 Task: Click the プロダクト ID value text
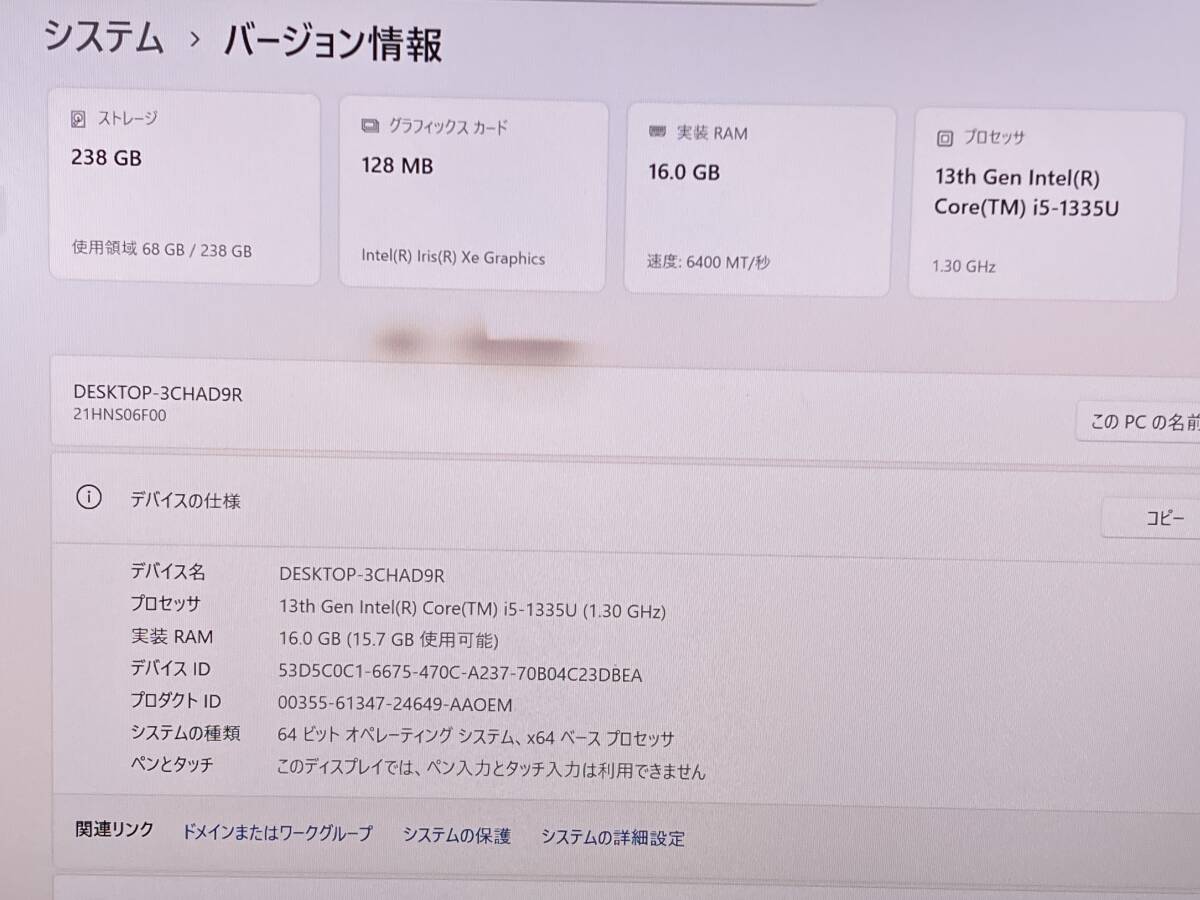395,704
